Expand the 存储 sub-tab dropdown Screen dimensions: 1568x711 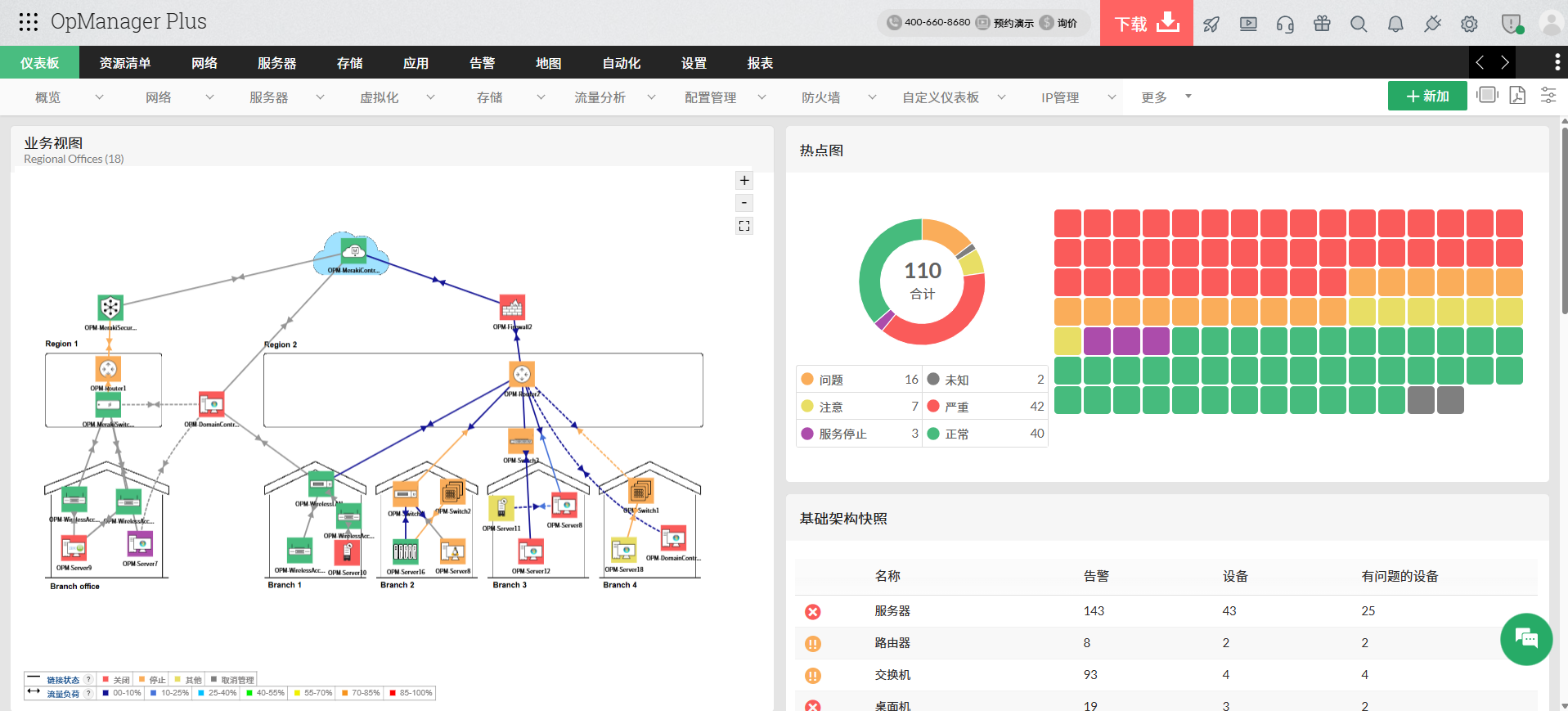[x=541, y=97]
